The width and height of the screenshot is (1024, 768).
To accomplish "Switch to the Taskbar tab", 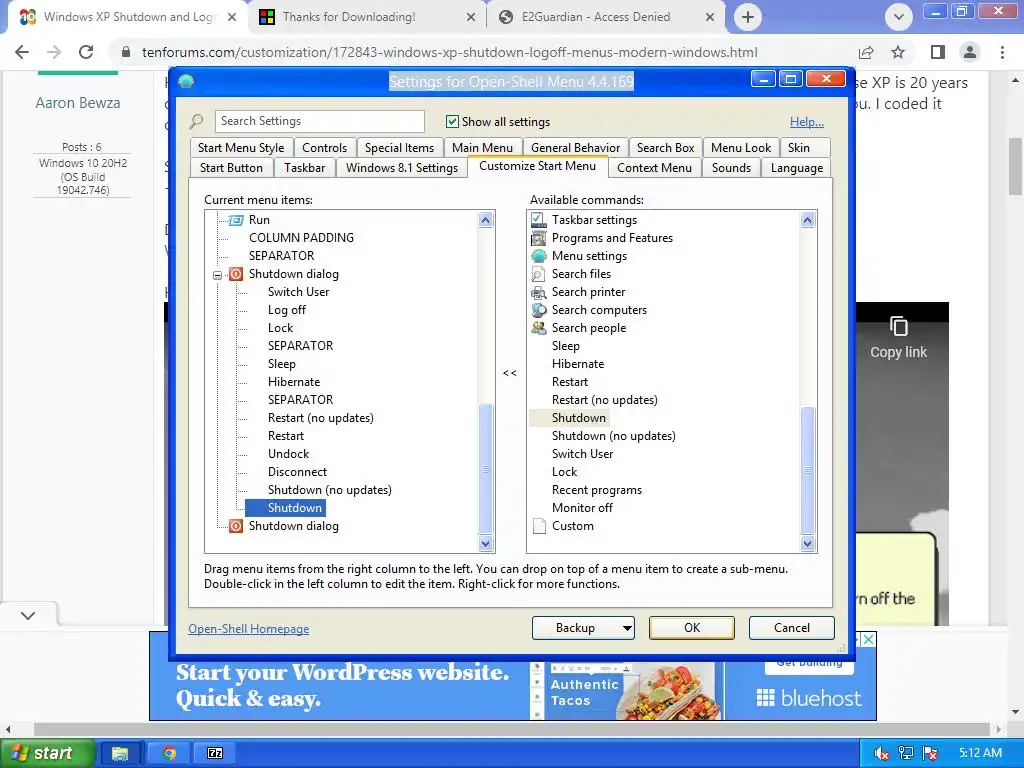I will coord(304,168).
